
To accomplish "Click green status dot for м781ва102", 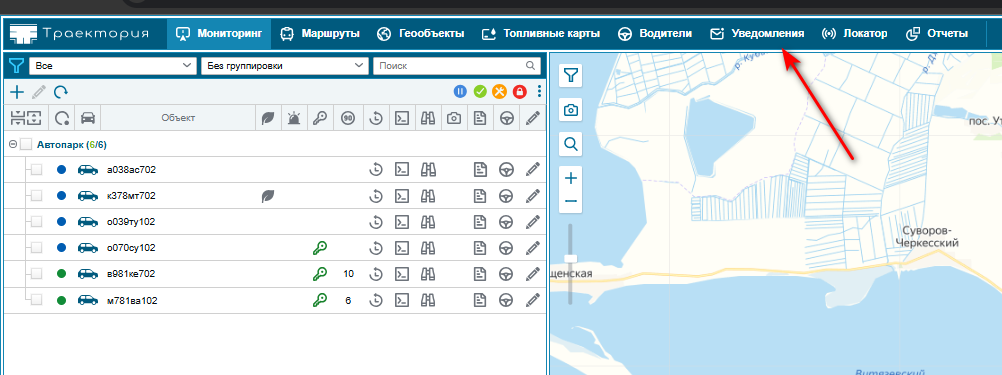I will coord(61,300).
